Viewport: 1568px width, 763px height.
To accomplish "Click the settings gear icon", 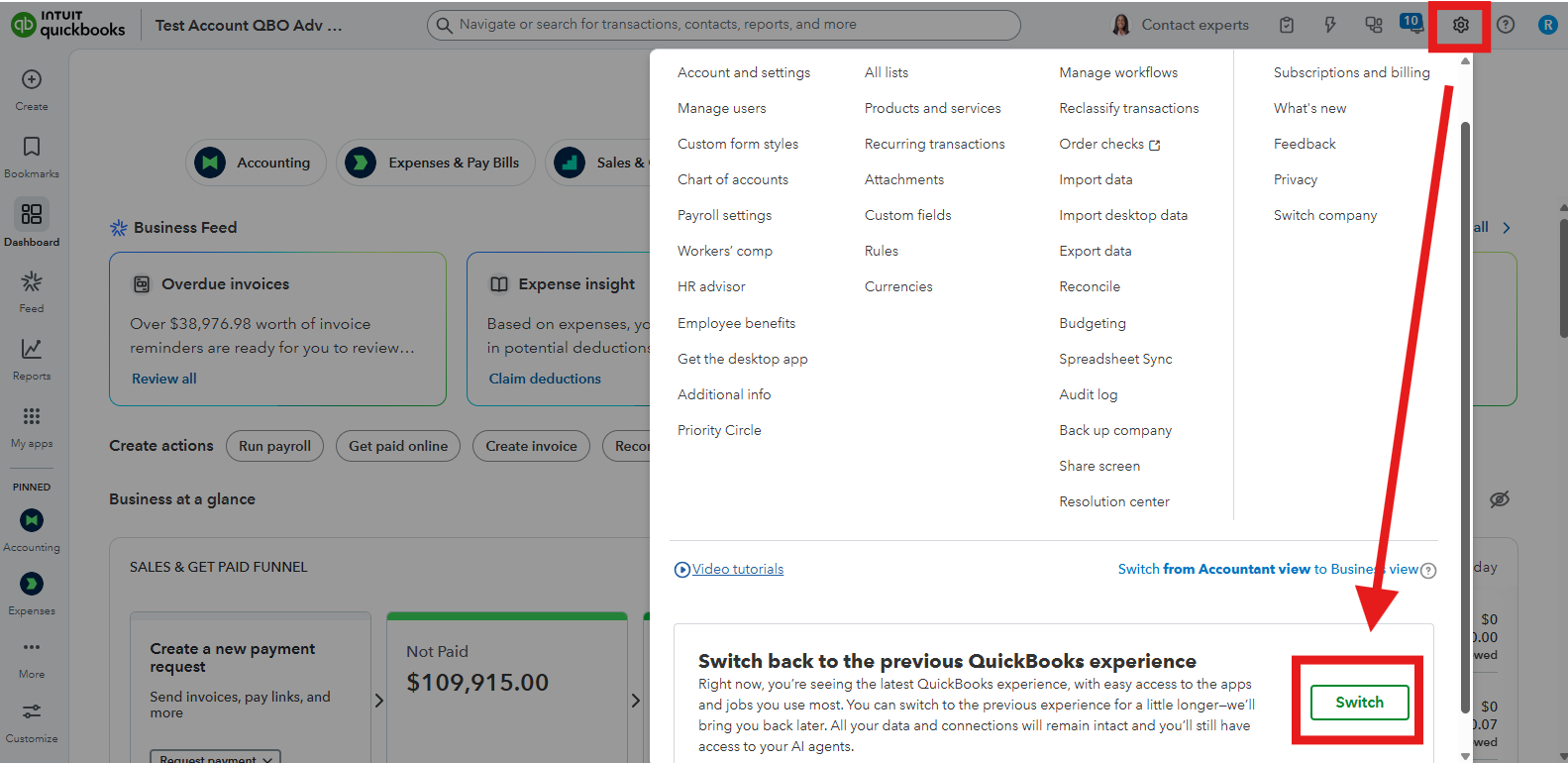I will point(1460,25).
